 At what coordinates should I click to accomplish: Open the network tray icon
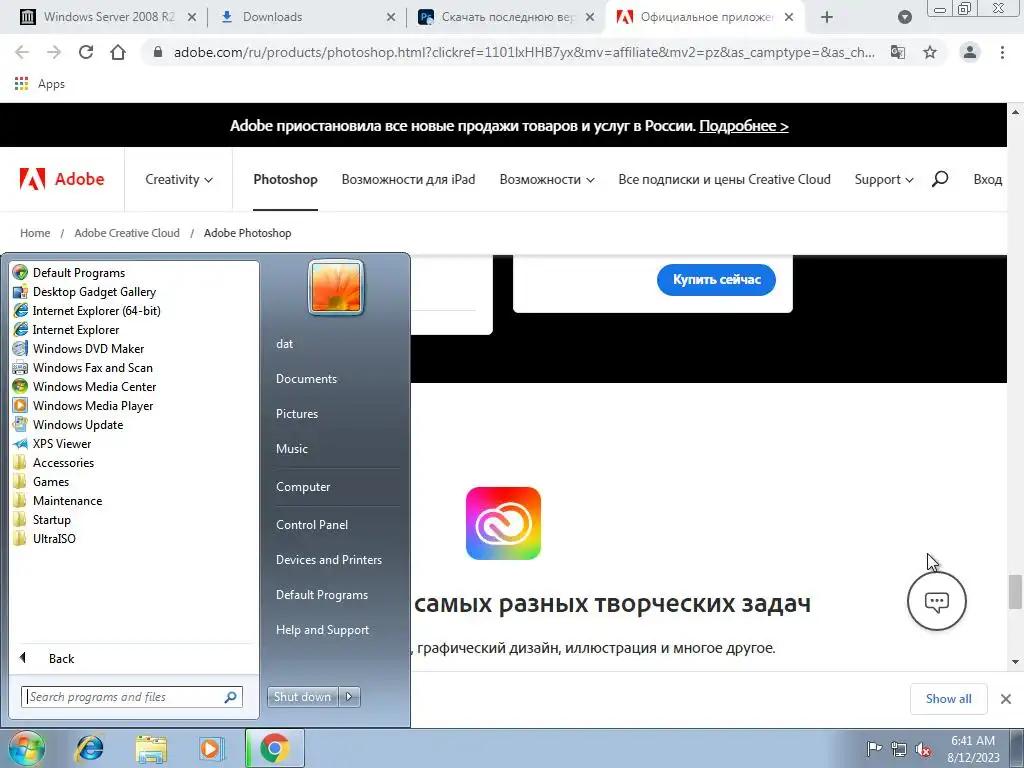pyautogui.click(x=899, y=749)
